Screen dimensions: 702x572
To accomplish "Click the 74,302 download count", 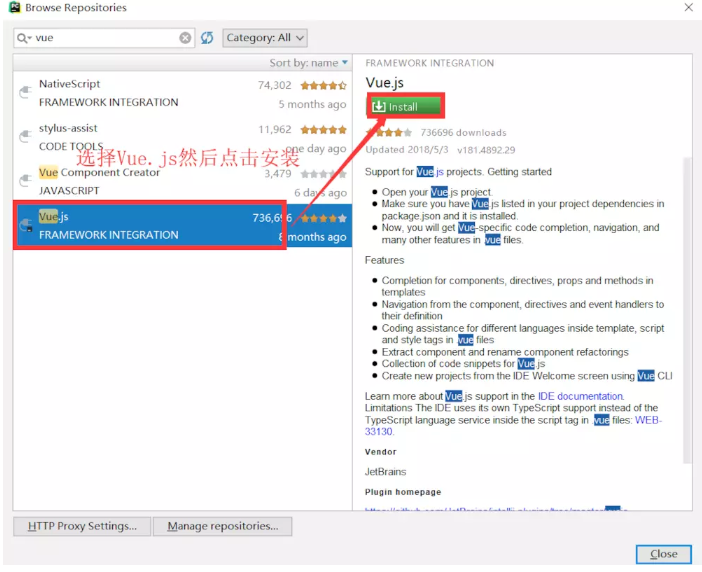I will point(274,85).
